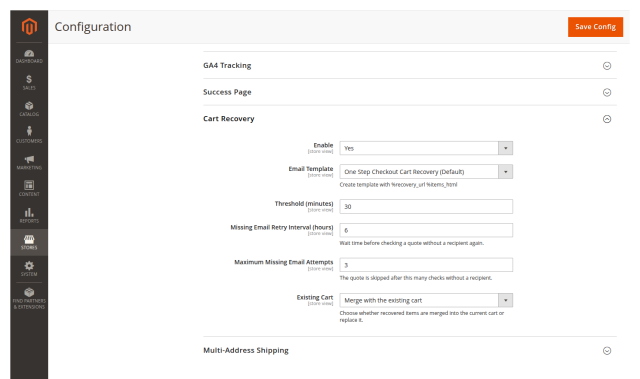This screenshot has height=379, width=640.
Task: Focus the Missing Email Retry Interval field
Action: tap(426, 230)
